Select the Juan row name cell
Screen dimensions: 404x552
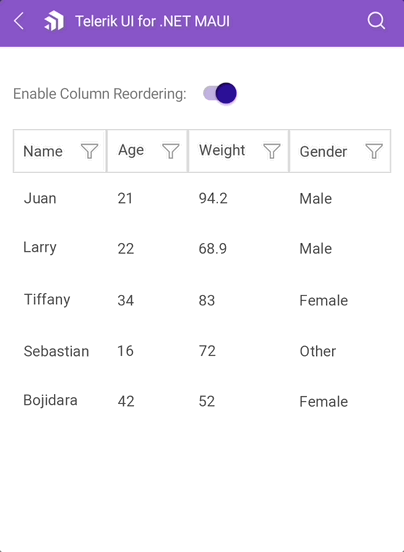click(40, 199)
